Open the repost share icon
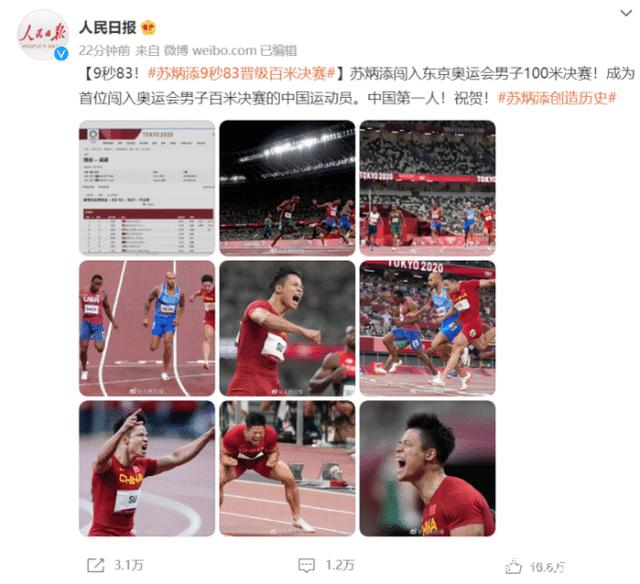This screenshot has width=640, height=584. click(96, 565)
